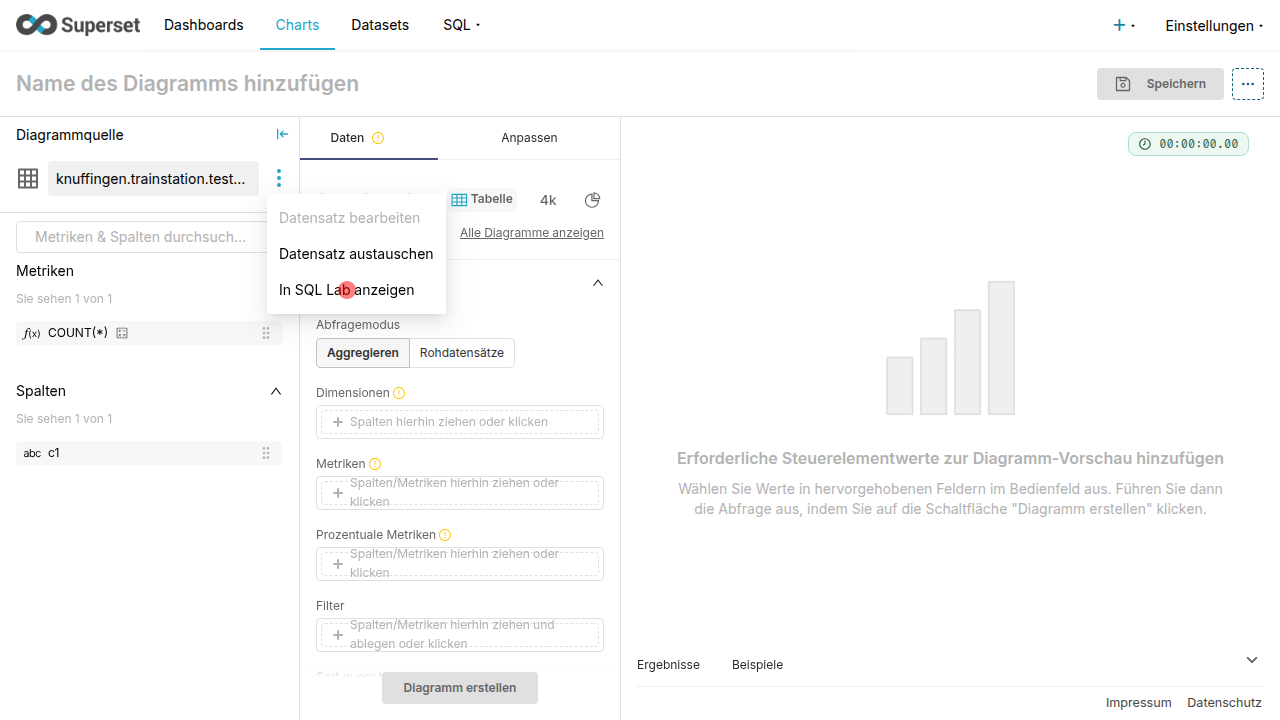Click the Alle Diagramme anzeigen link
1280x720 pixels.
click(x=531, y=233)
